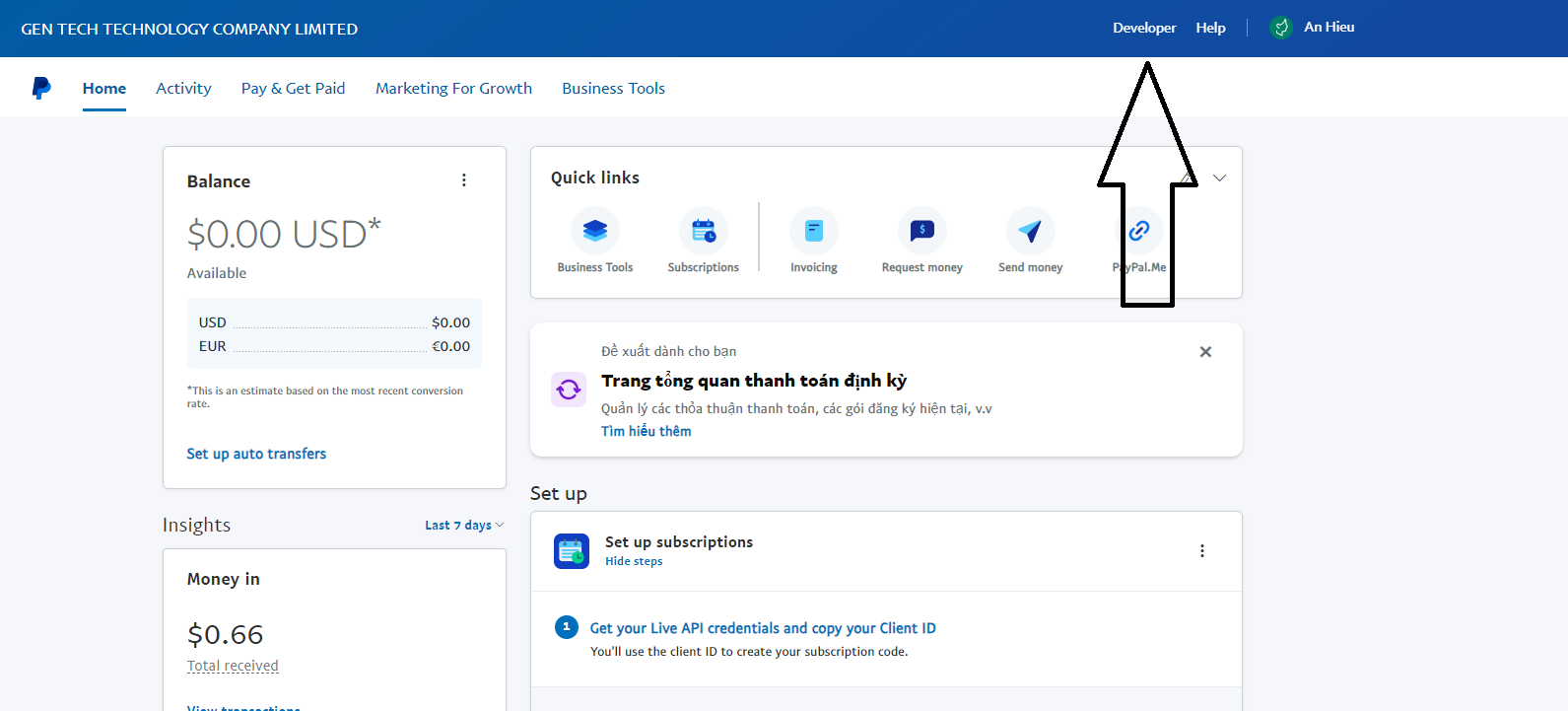
Task: Open the Pay & Get Paid menu
Action: pyautogui.click(x=293, y=89)
